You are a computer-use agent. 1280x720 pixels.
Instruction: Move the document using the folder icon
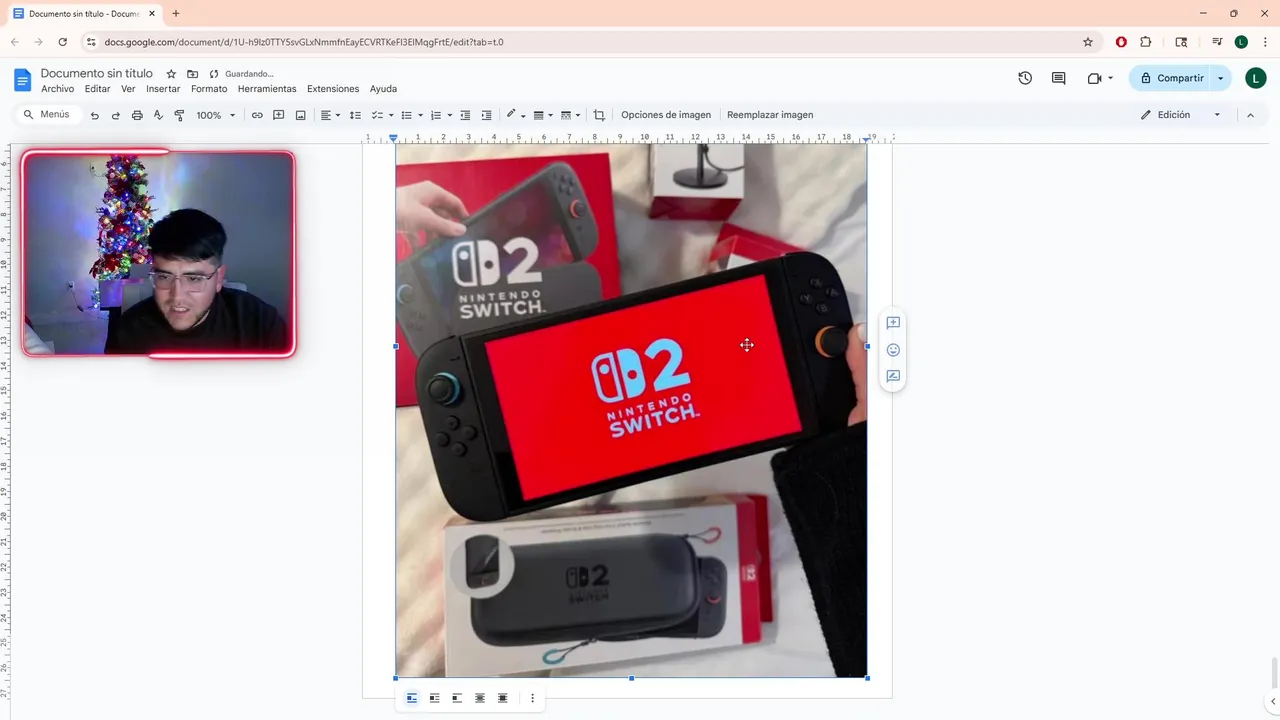coord(192,74)
